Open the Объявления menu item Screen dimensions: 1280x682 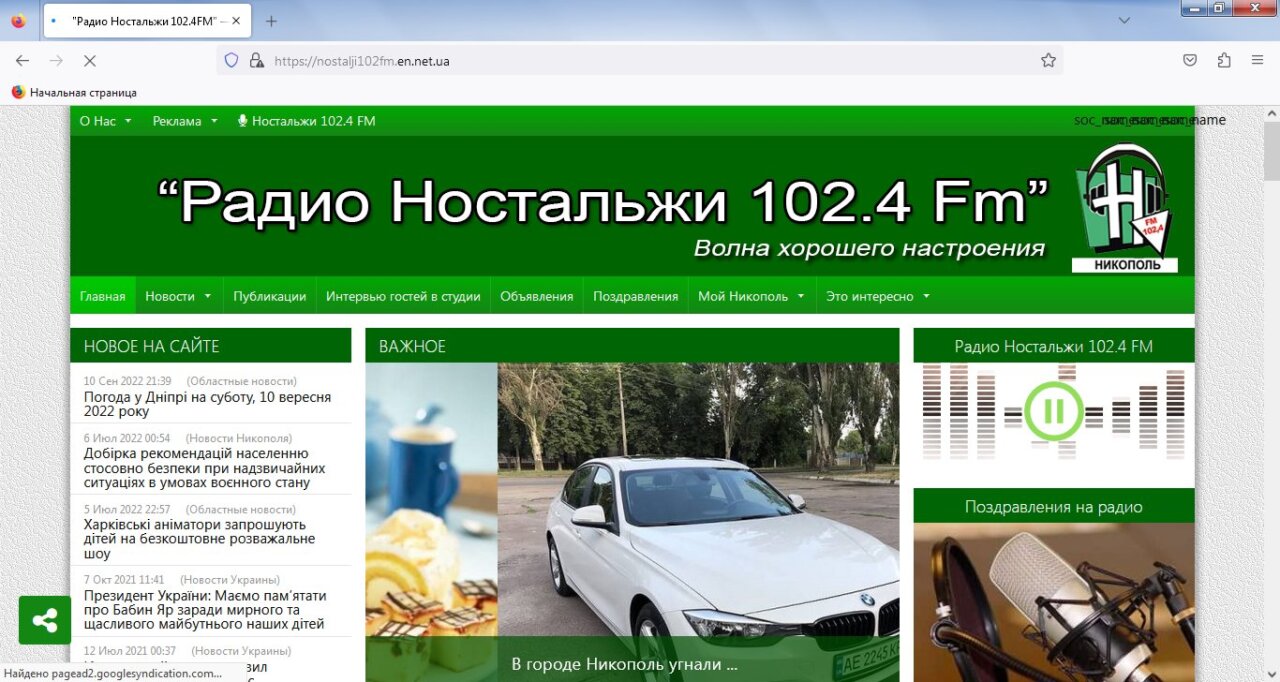[537, 296]
